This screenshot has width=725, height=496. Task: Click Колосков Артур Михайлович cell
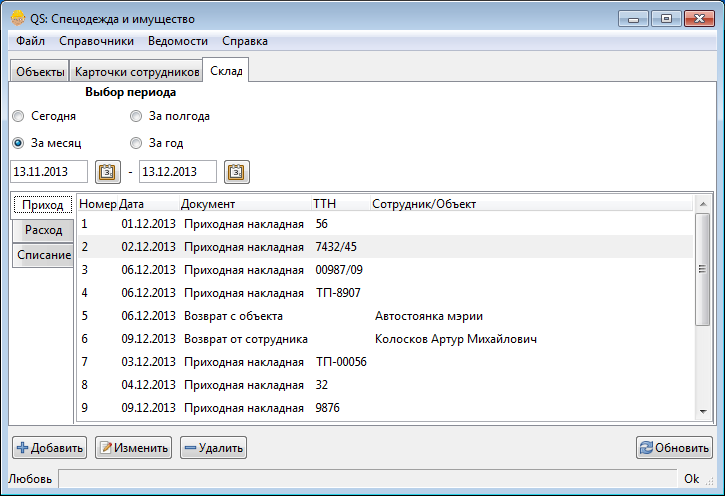455,339
